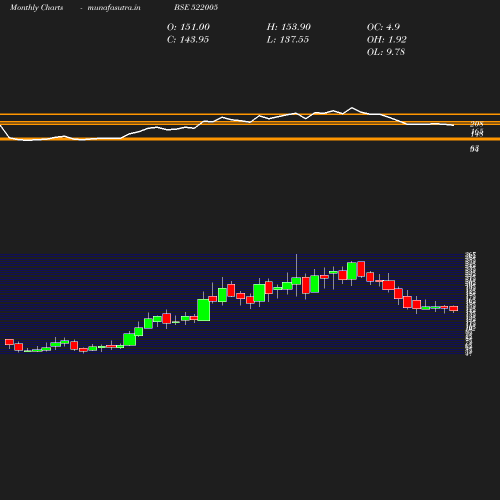The width and height of the screenshot is (500, 500).
Task: Select the "OC: 4.9" value
Action: tap(383, 27)
